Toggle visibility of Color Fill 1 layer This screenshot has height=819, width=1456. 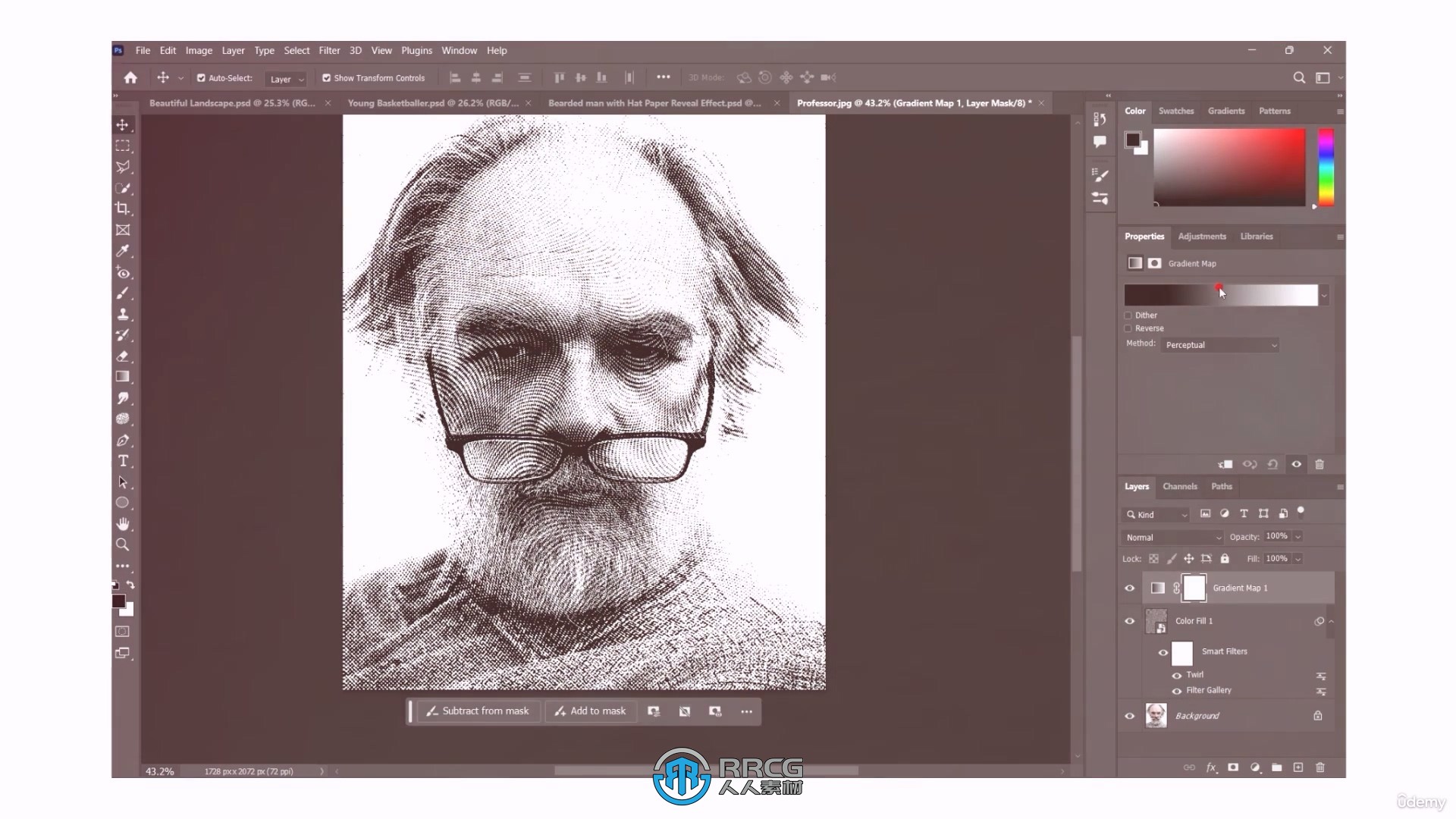pos(1129,621)
